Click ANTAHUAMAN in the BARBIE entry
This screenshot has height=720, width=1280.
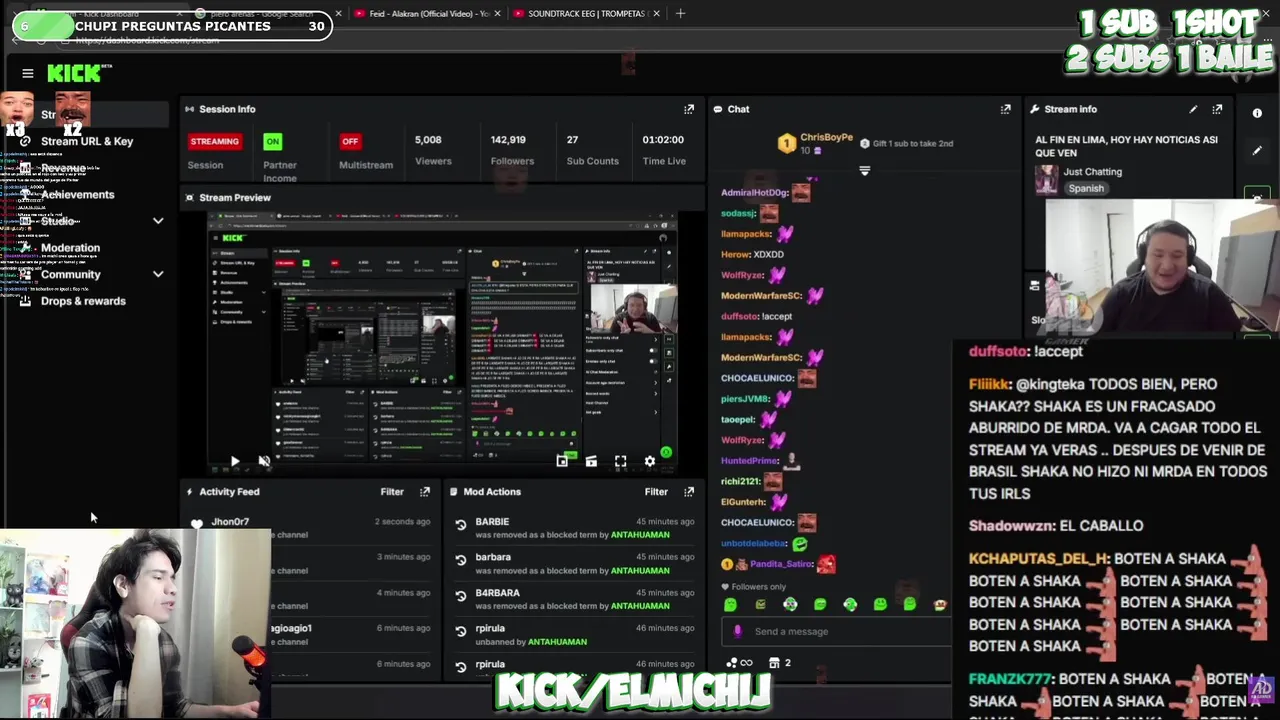tap(640, 535)
